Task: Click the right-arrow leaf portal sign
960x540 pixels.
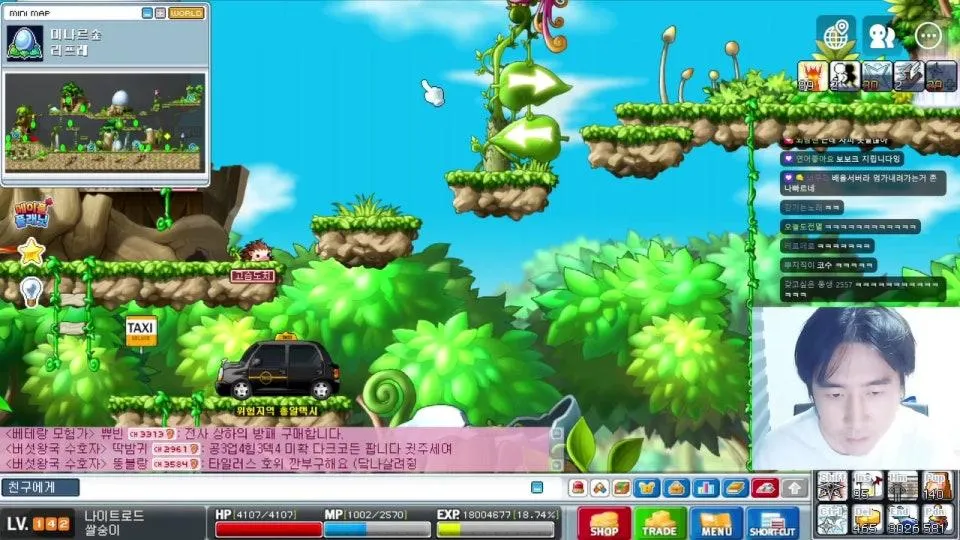Action: (x=534, y=84)
